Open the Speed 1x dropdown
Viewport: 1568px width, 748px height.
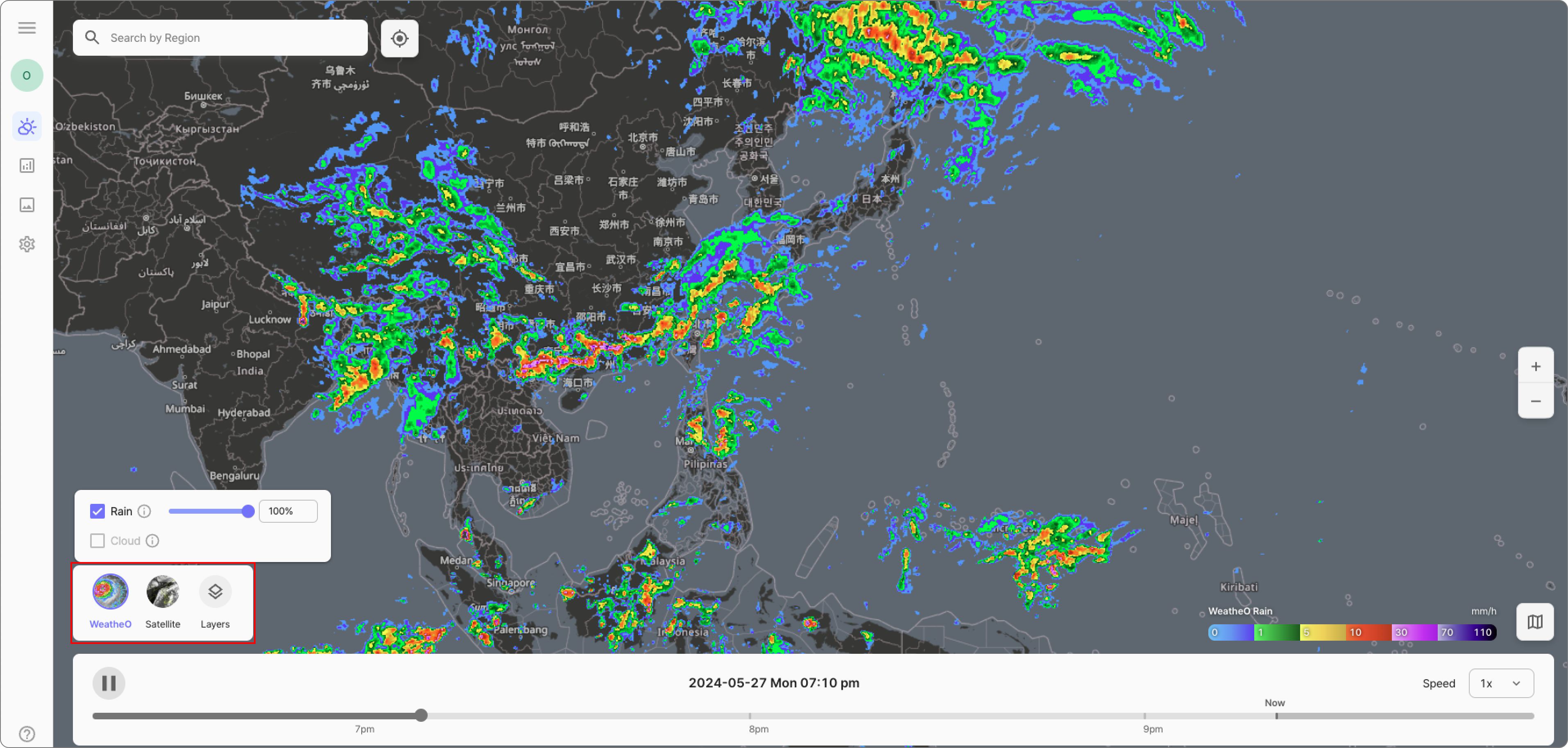click(1500, 683)
